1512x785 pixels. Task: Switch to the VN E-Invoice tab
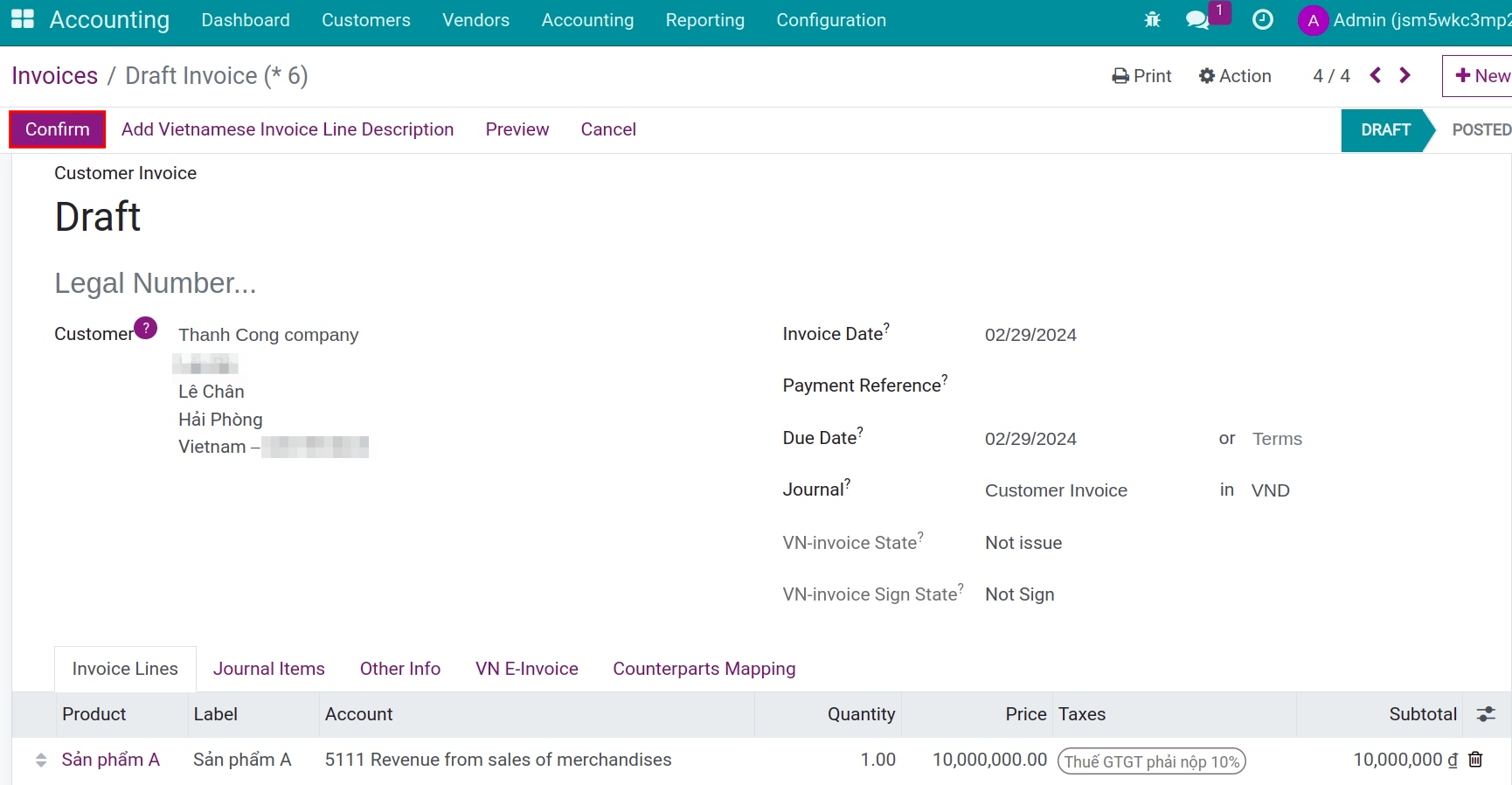(527, 669)
